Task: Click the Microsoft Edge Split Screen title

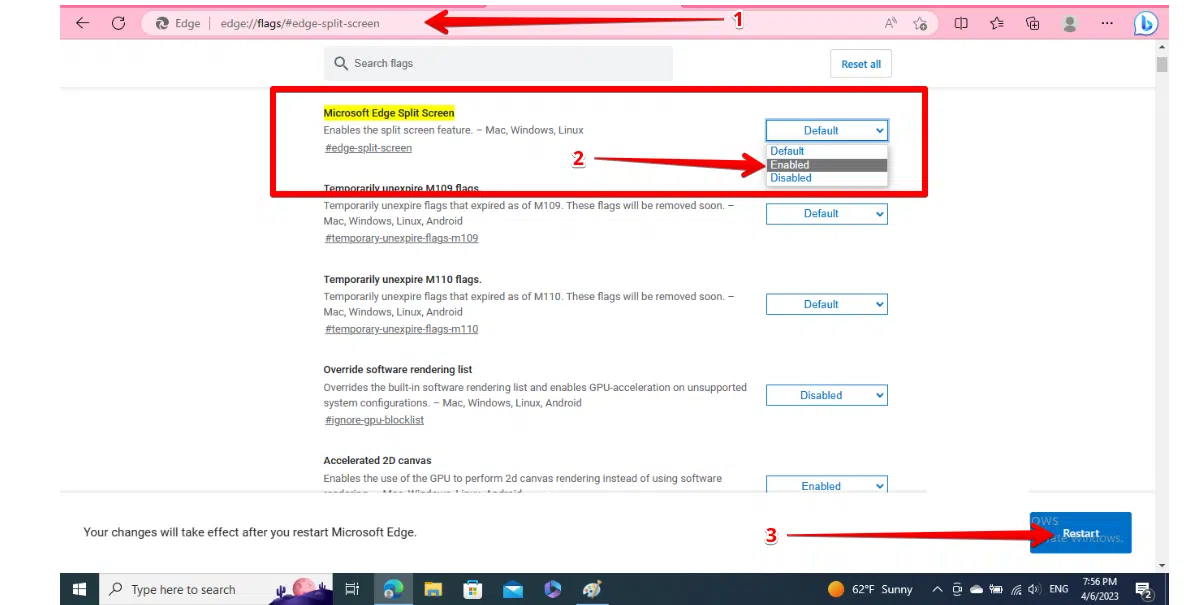Action: 389,113
